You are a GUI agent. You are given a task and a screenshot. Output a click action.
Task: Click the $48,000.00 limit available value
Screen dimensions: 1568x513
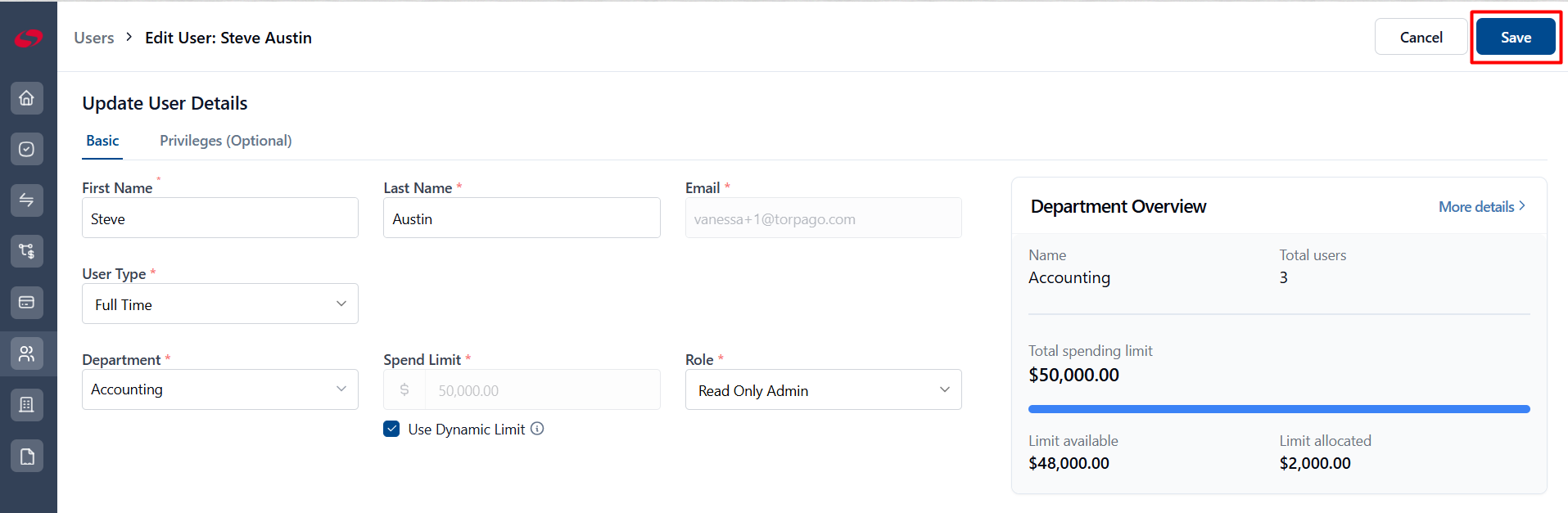(x=1069, y=463)
